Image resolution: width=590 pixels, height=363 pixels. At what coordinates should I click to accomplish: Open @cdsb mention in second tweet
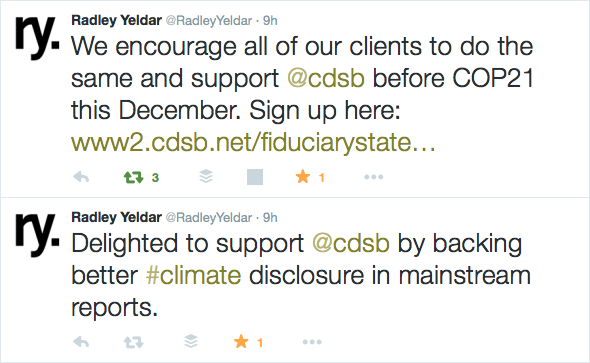click(351, 243)
